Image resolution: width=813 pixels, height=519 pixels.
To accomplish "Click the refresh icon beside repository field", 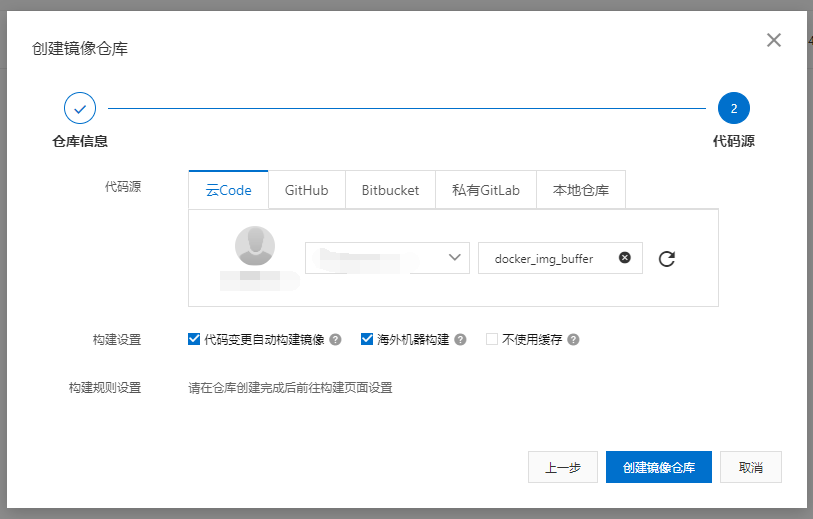I will [667, 259].
